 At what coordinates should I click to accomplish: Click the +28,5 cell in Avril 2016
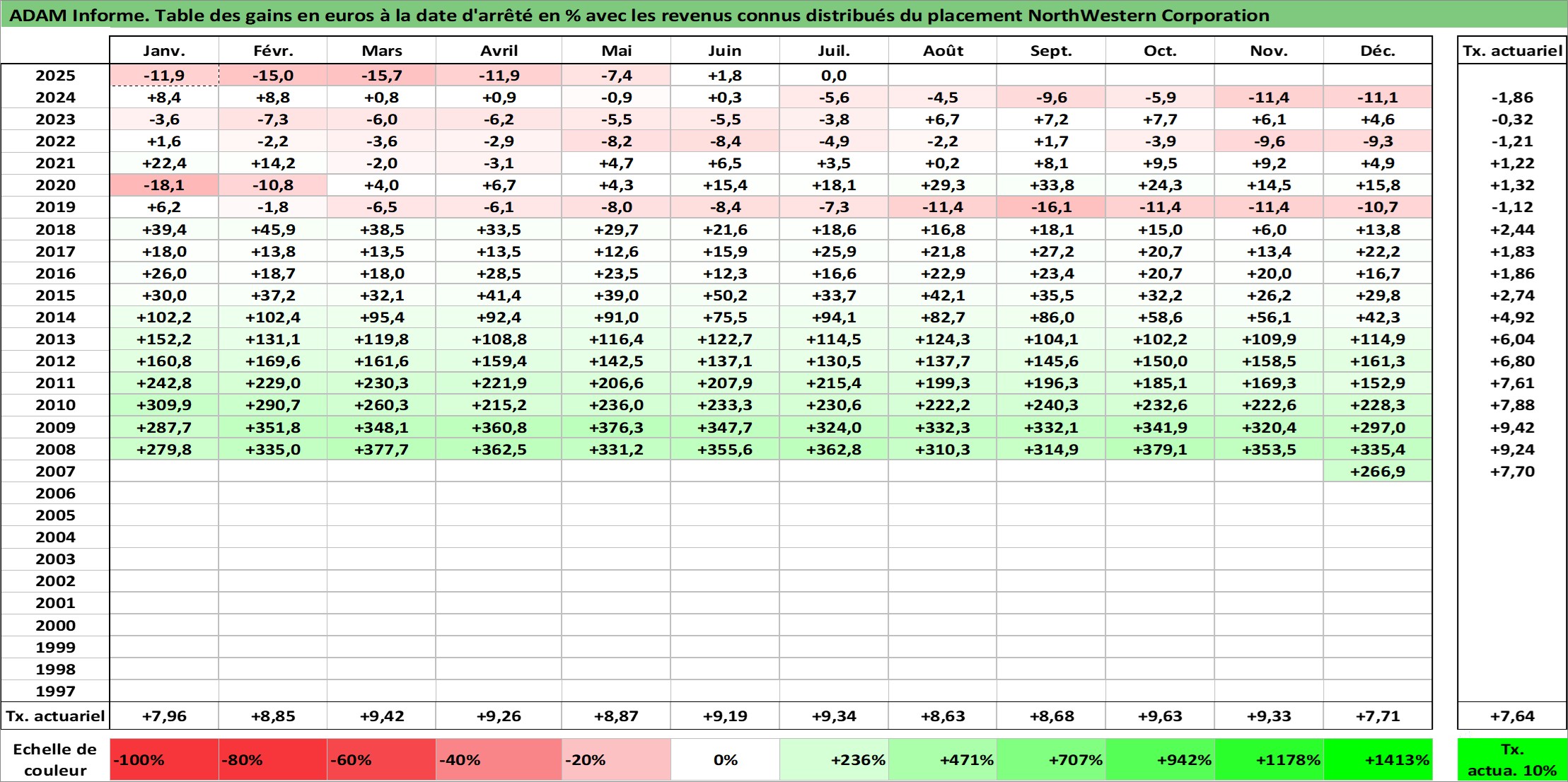pos(499,274)
